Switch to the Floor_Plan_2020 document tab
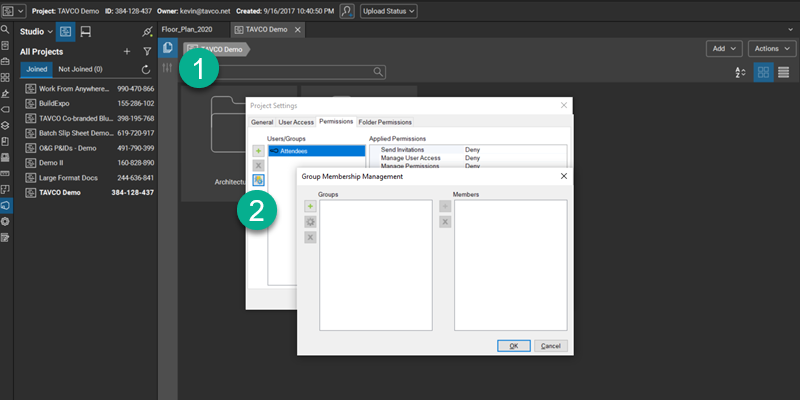800x400 pixels. [x=187, y=30]
